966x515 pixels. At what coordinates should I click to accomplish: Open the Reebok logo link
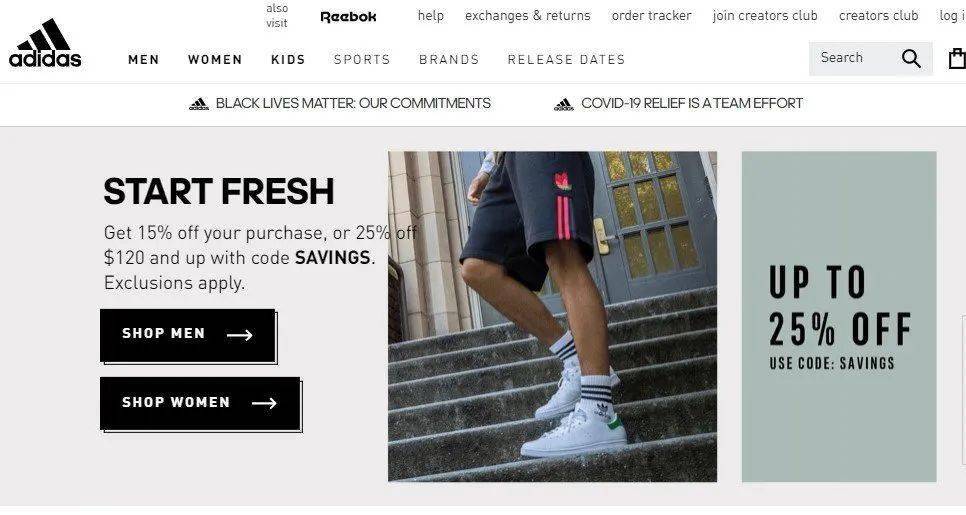pyautogui.click(x=348, y=17)
